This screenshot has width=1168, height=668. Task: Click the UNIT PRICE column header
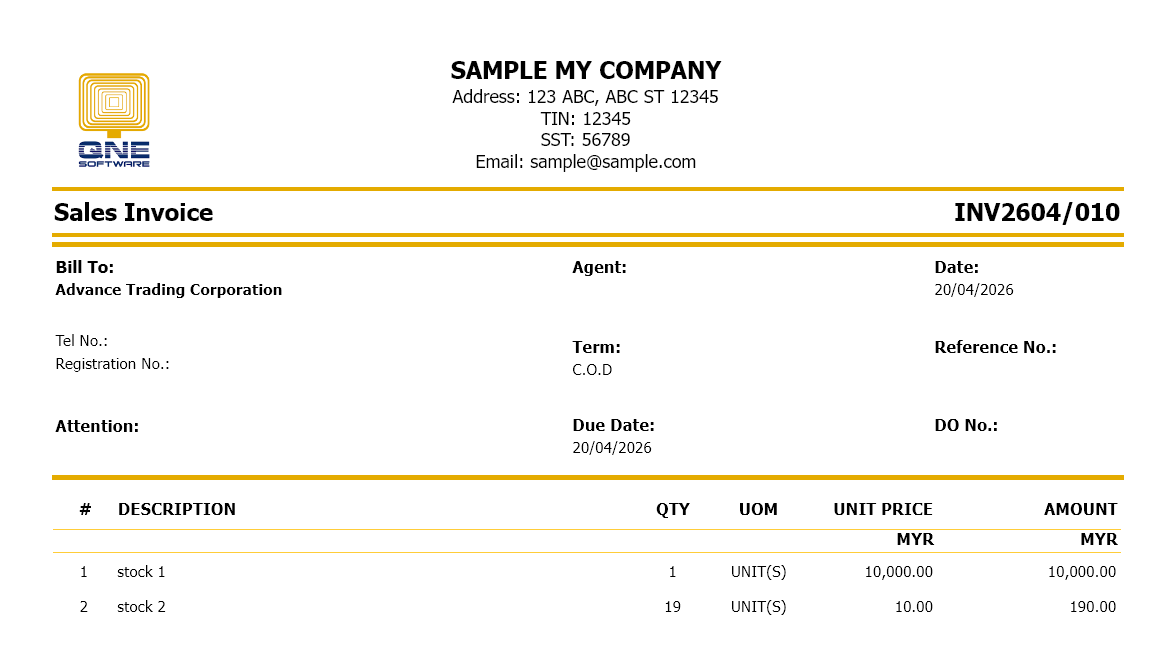(x=883, y=509)
